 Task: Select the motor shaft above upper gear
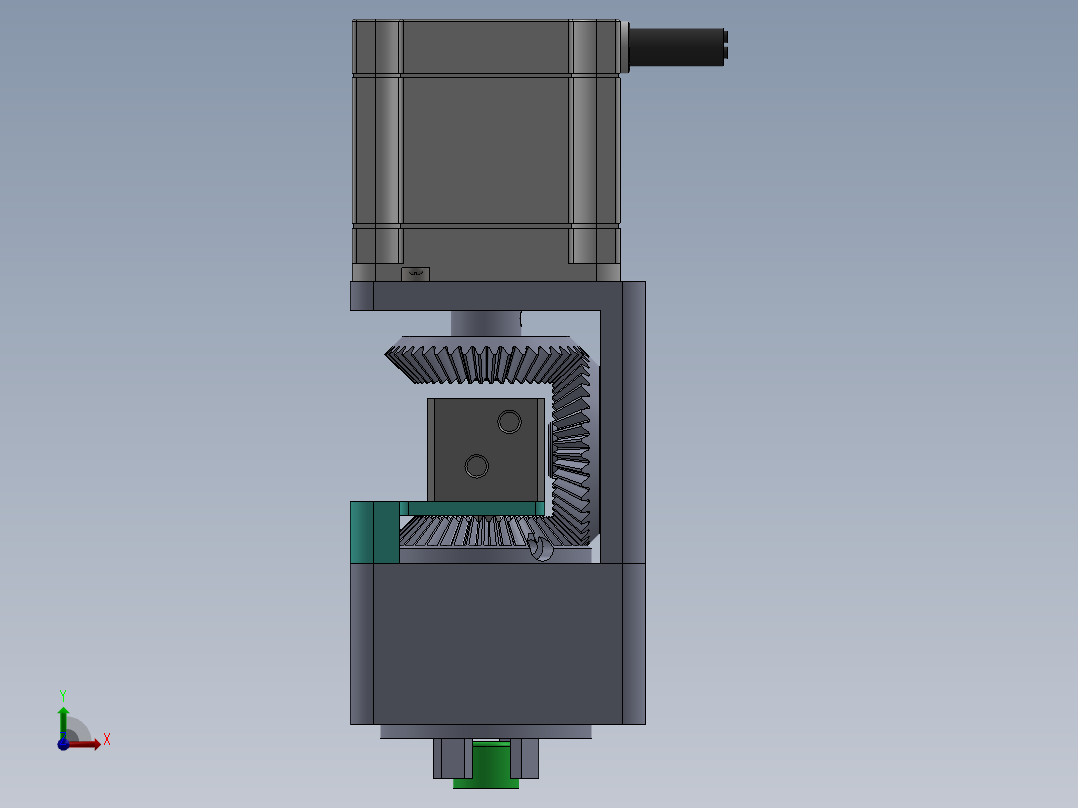[x=486, y=323]
